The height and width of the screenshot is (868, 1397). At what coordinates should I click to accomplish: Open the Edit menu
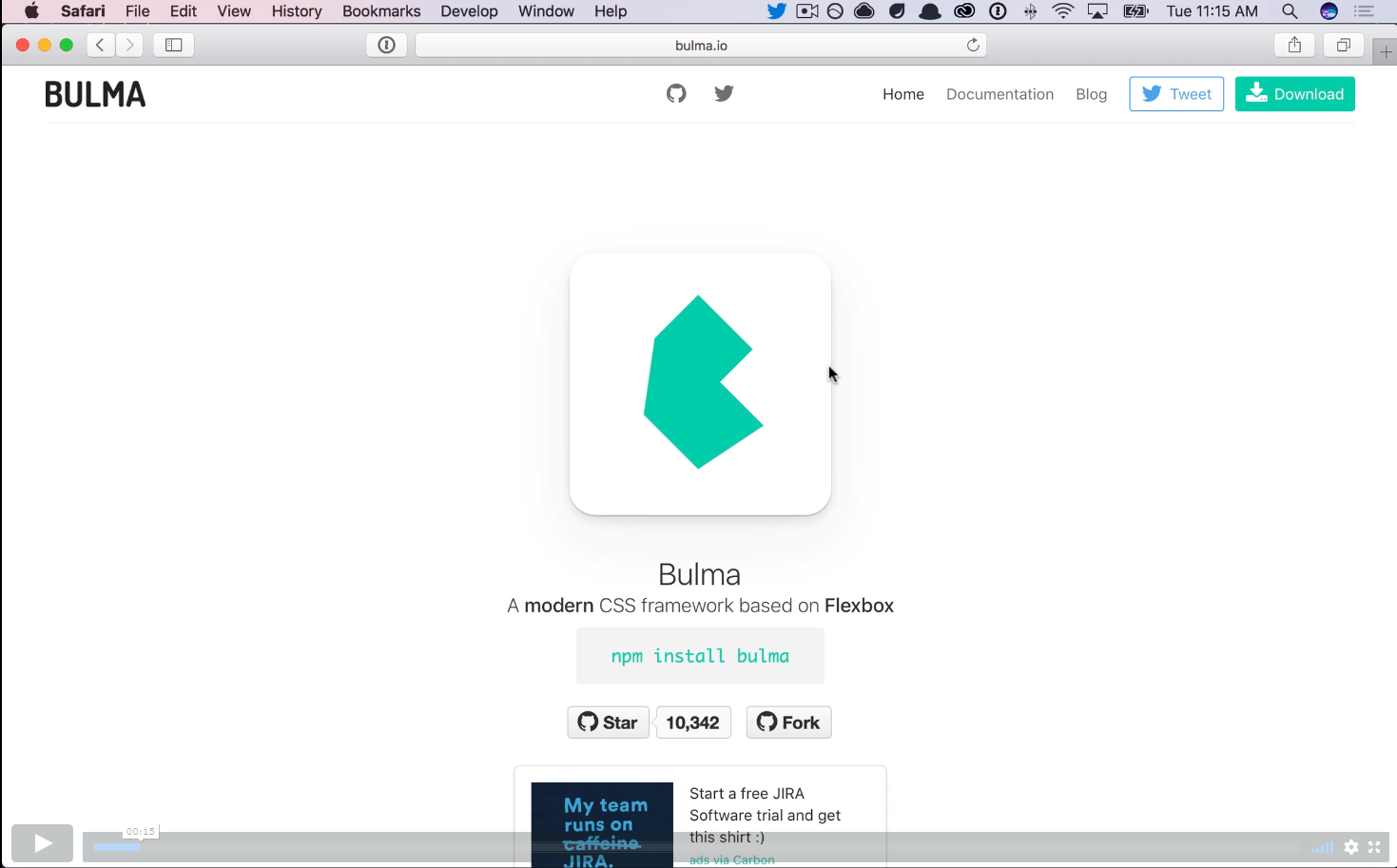click(x=184, y=11)
